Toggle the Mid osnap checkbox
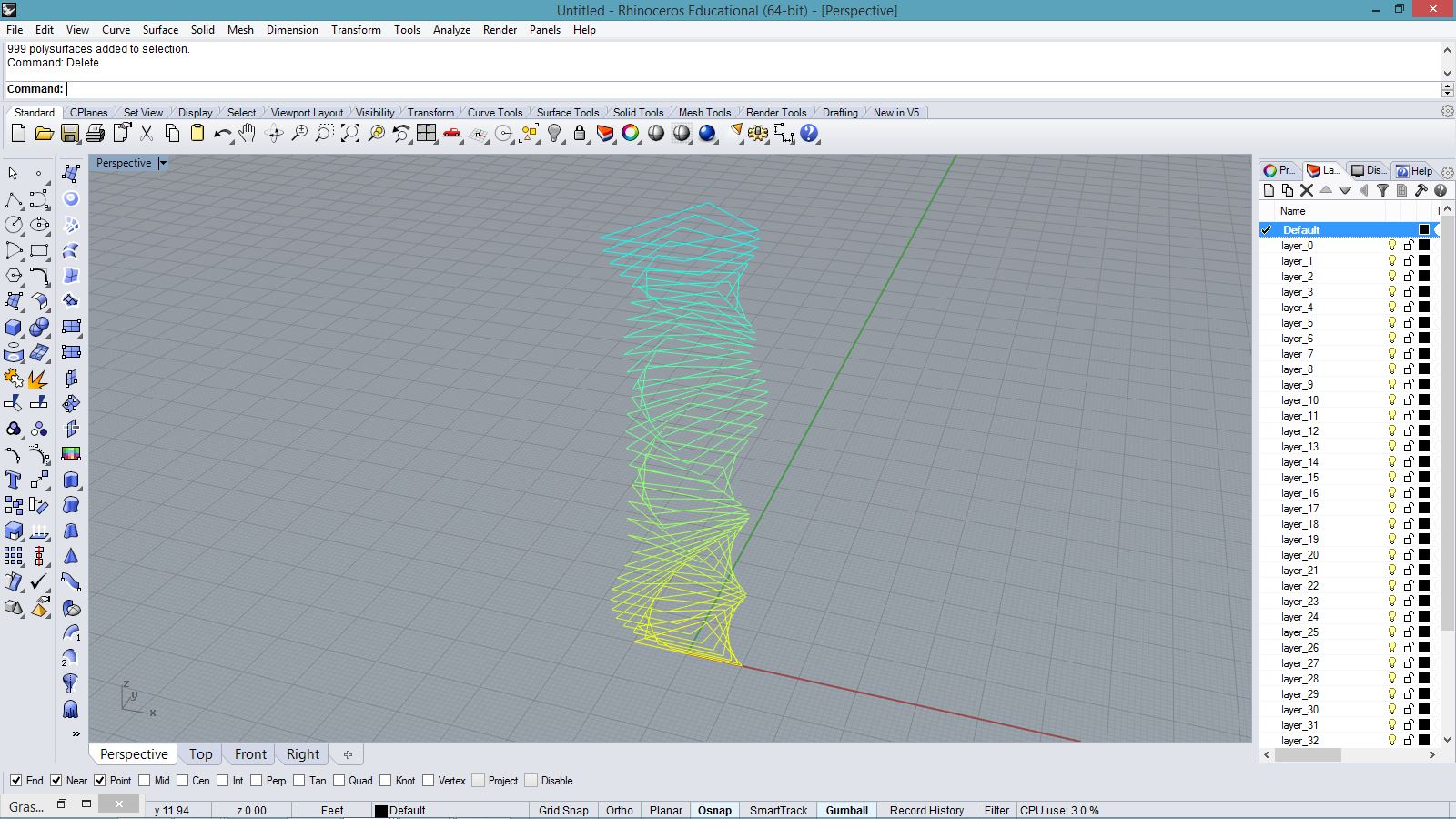Screen dimensions: 1456x819 (x=145, y=781)
